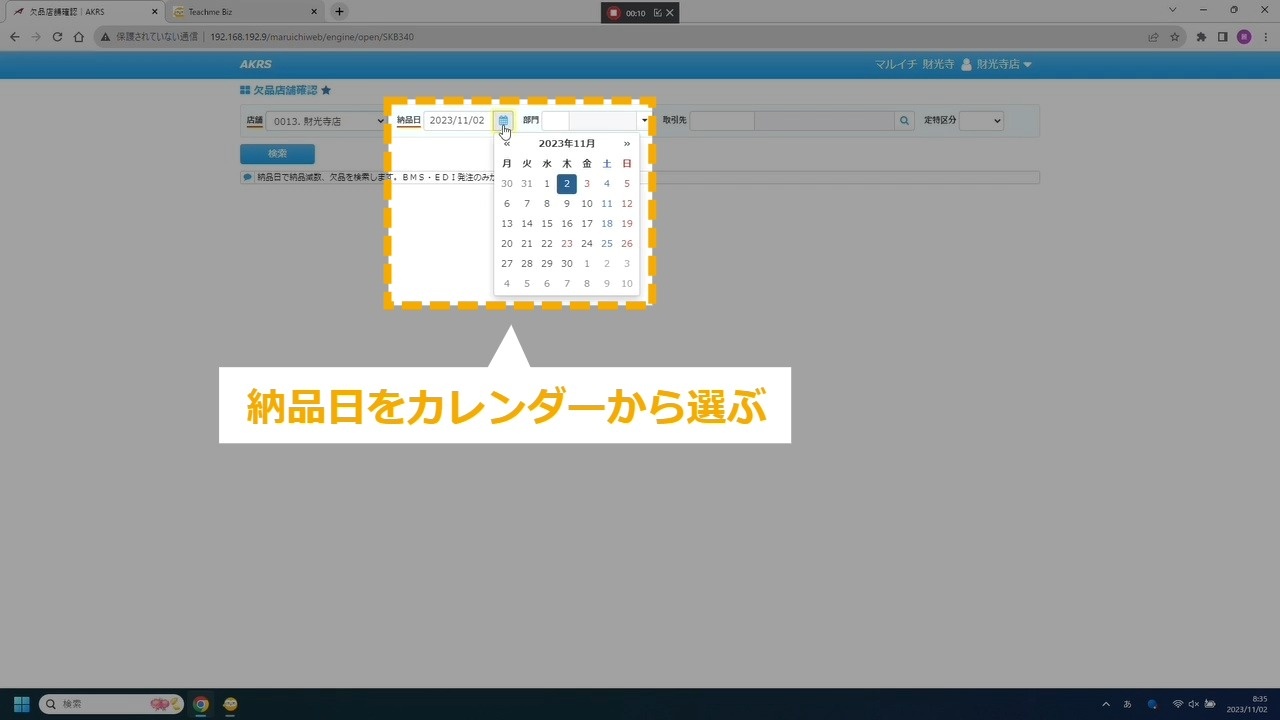Screen dimensions: 1280x720
Task: Open the Windows Start menu
Action: [21, 704]
